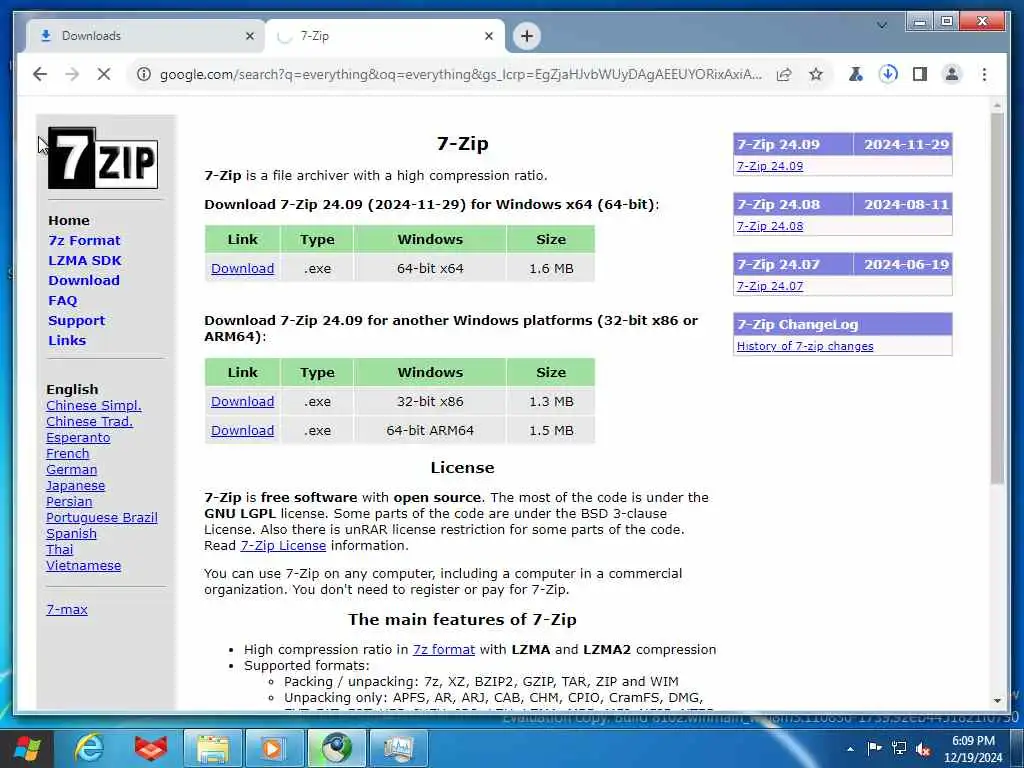Viewport: 1024px width, 768px height.
Task: Open the Links page in sidebar
Action: [67, 340]
